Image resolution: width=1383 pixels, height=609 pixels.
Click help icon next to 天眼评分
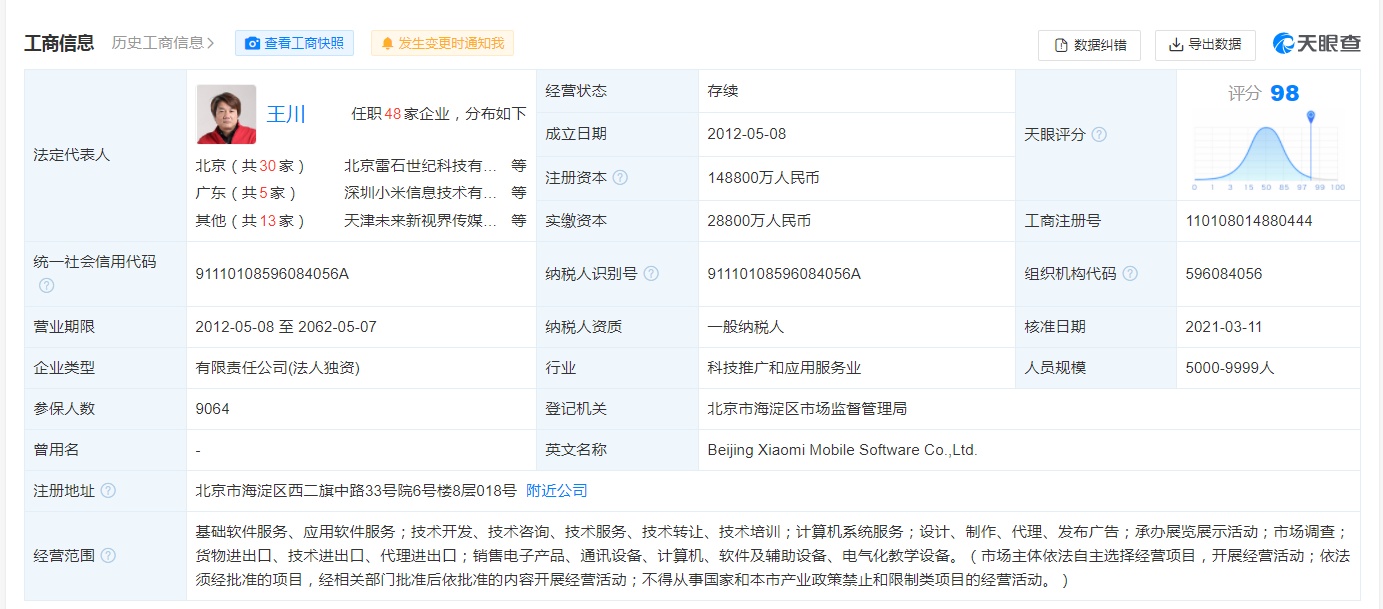pyautogui.click(x=1099, y=135)
